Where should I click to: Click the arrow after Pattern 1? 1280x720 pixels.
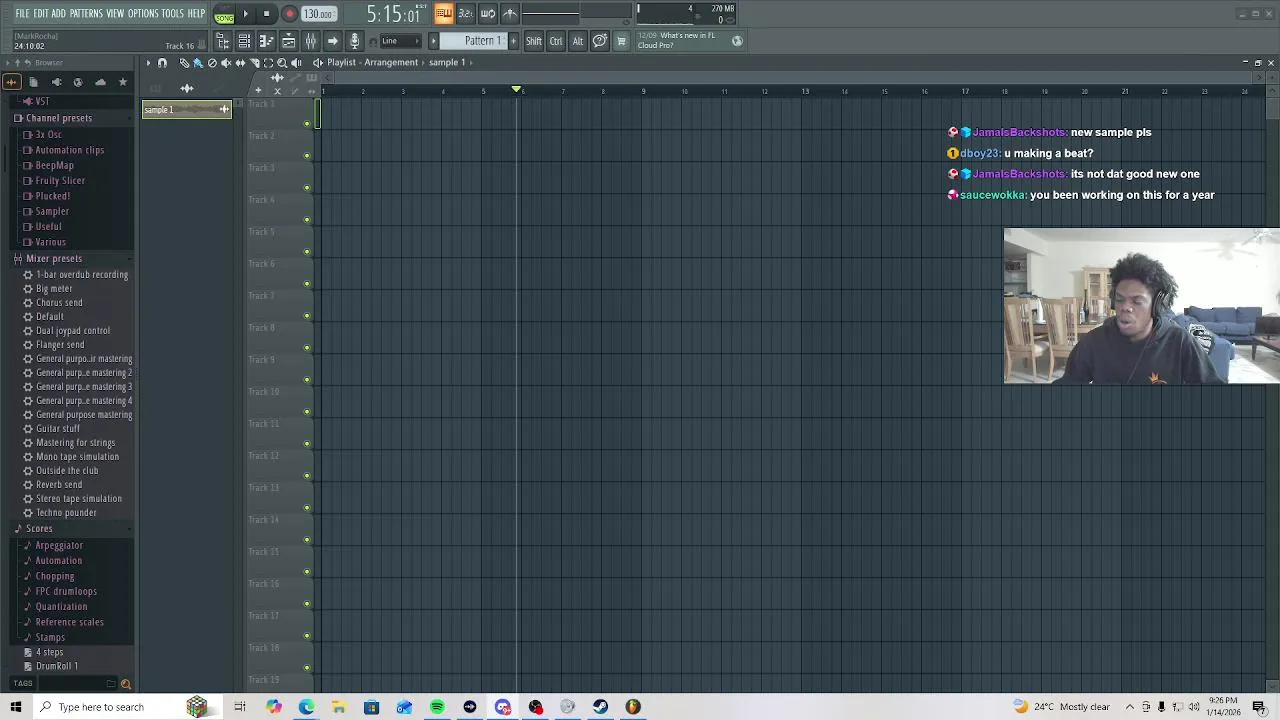(x=513, y=41)
